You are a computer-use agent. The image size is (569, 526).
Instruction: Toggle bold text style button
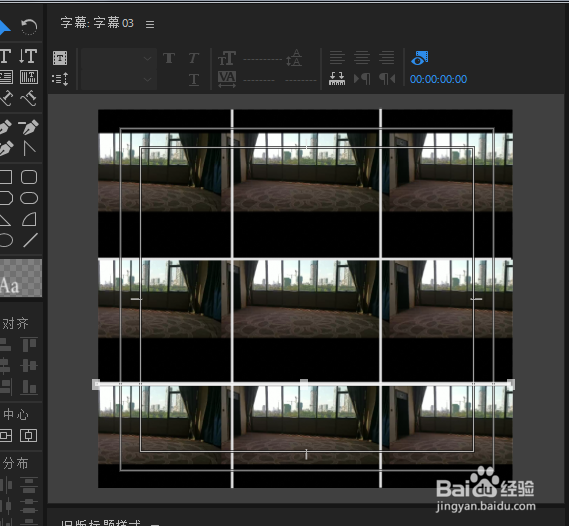(169, 58)
